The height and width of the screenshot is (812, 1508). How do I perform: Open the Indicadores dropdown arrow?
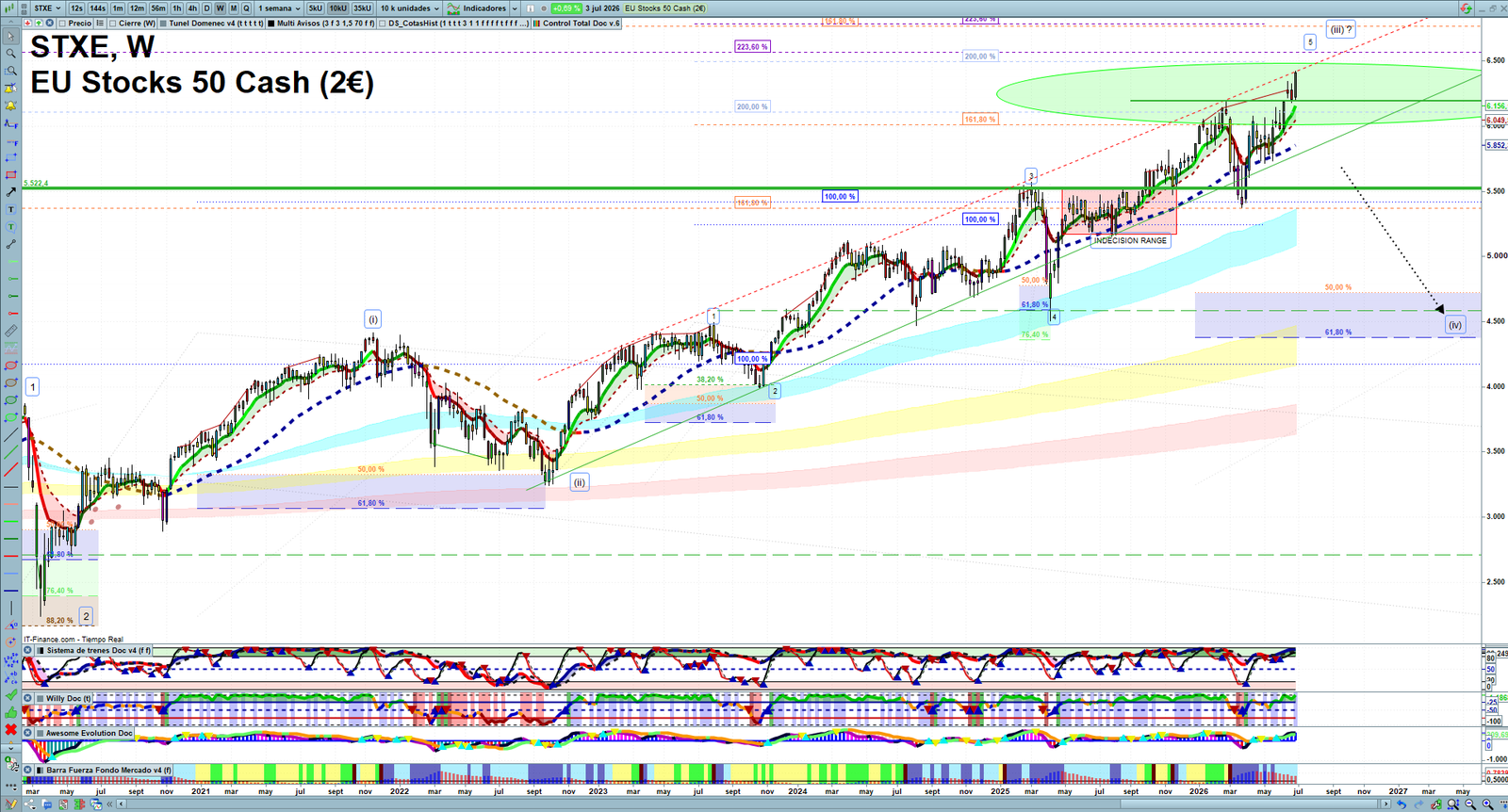[515, 8]
